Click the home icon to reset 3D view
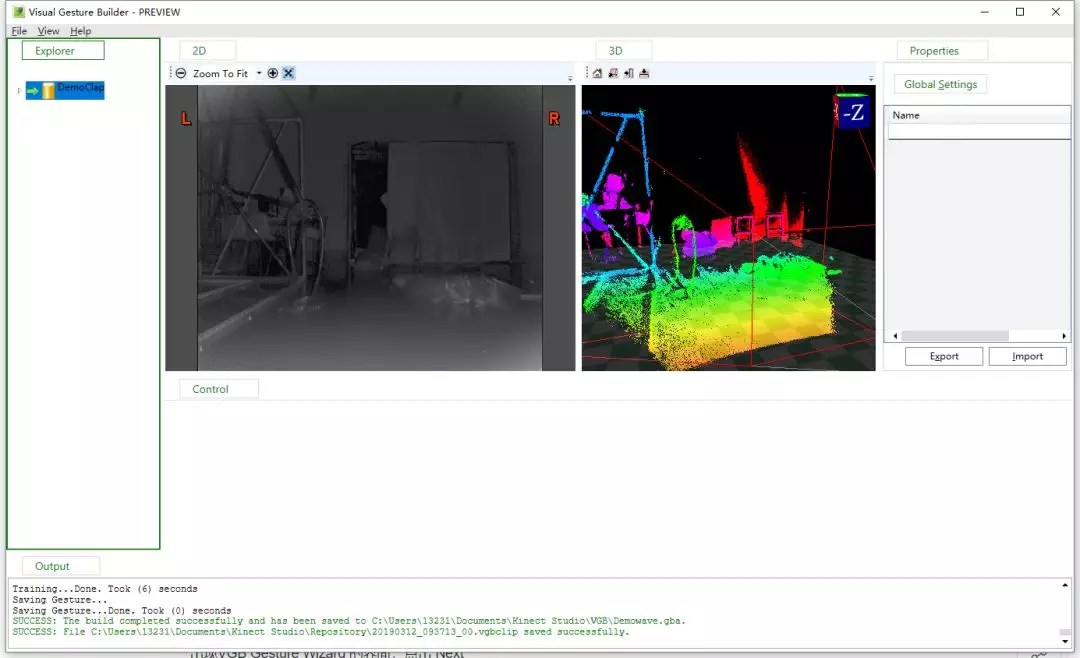Screen dimensions: 1080x658 tap(596, 73)
